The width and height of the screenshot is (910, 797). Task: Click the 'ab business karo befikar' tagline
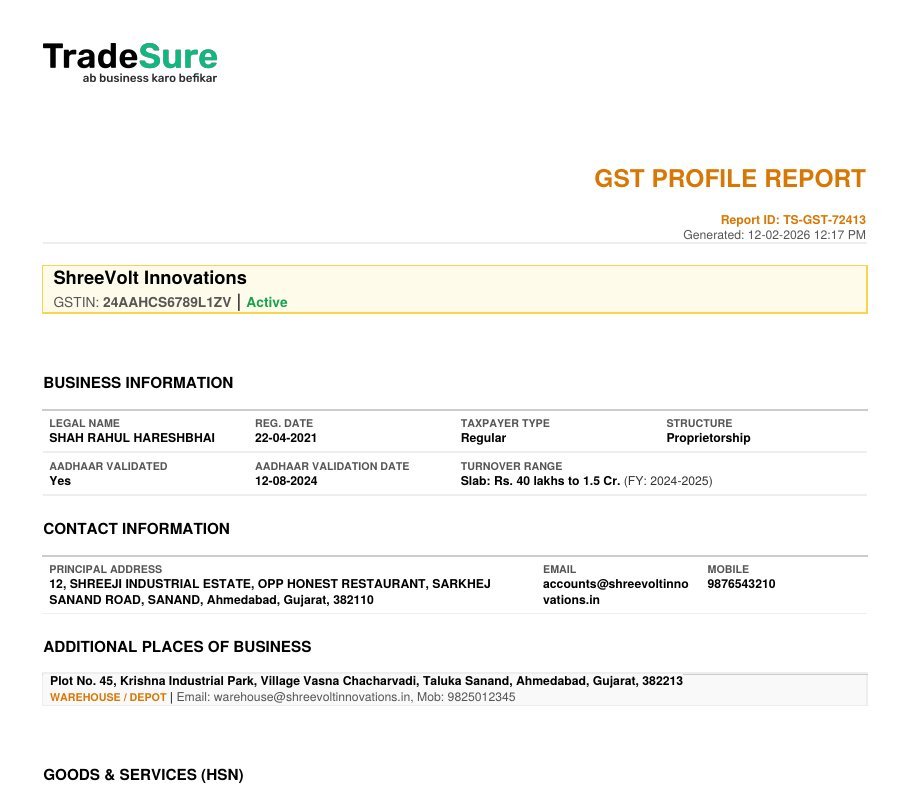(x=150, y=78)
